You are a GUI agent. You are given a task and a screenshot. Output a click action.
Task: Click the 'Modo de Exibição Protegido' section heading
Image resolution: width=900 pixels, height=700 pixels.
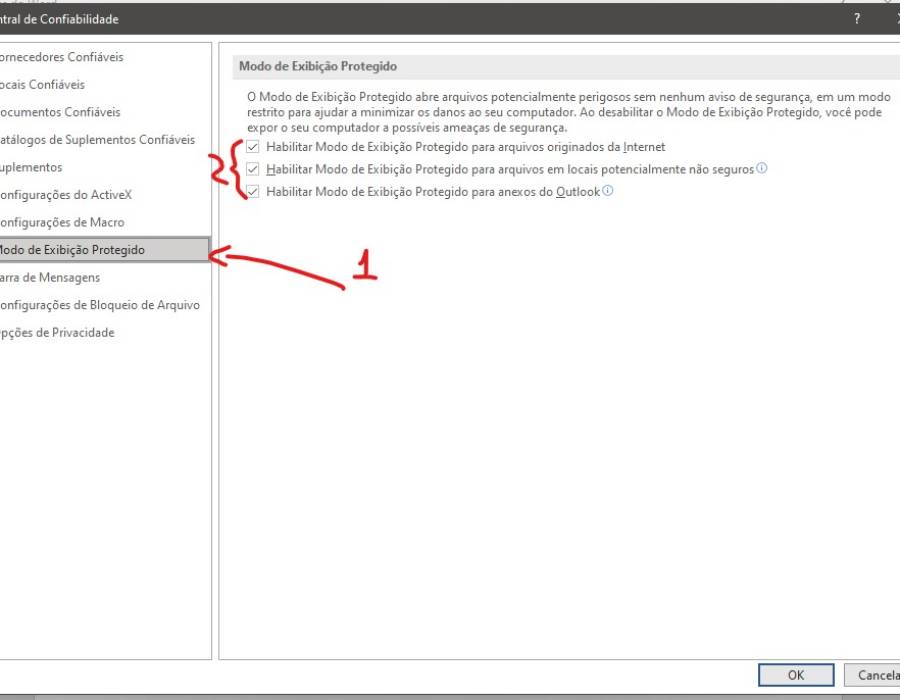(x=318, y=66)
